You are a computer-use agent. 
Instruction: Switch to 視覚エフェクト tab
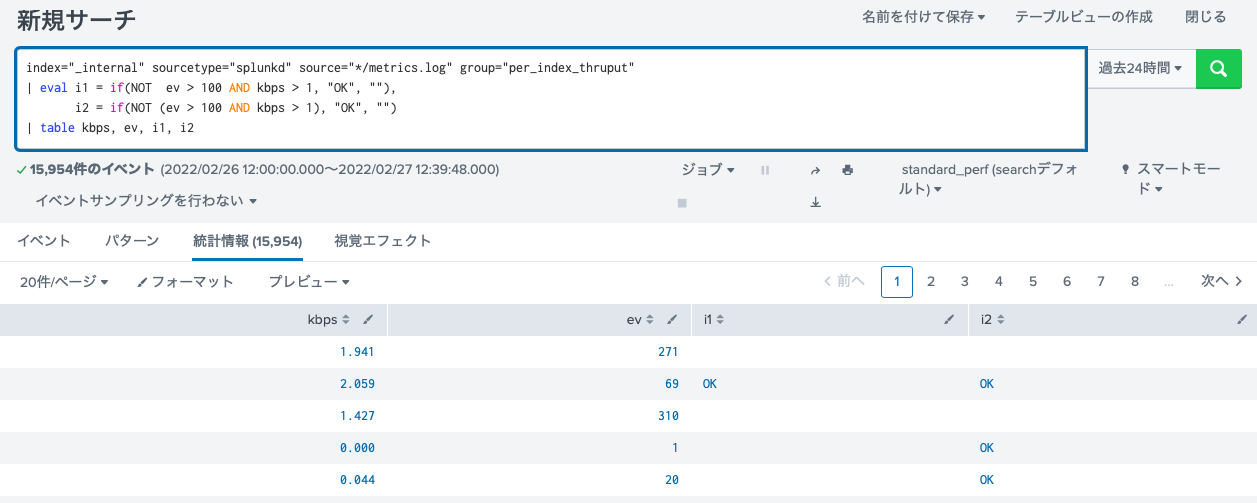pyautogui.click(x=383, y=241)
